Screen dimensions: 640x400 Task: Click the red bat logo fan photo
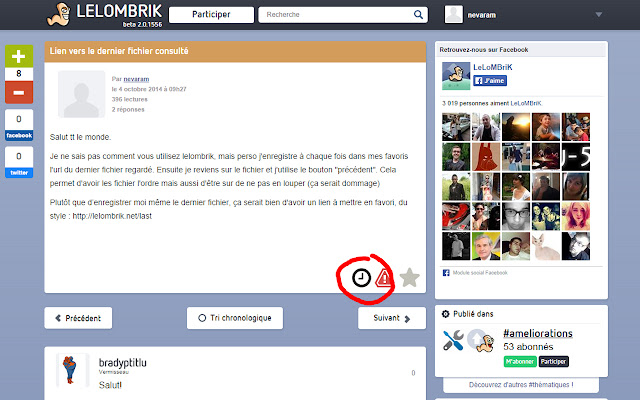click(x=486, y=157)
